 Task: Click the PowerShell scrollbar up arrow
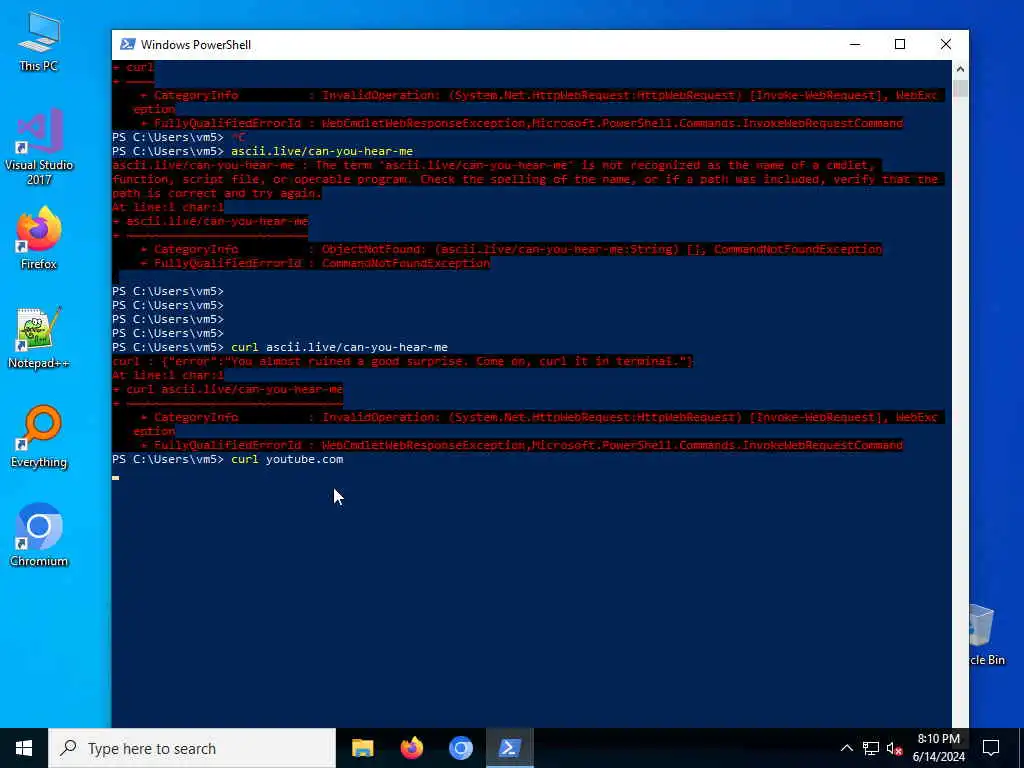pos(960,69)
